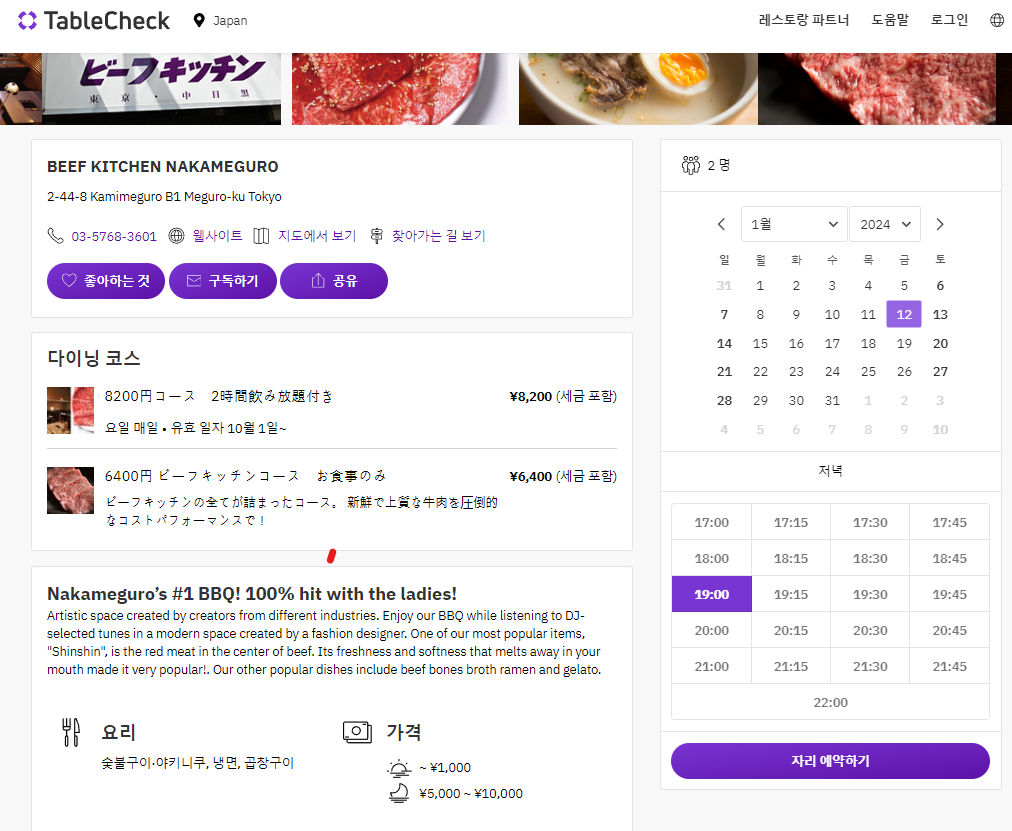1012x831 pixels.
Task: Open the 6400円 ビーフキッチンコース thumbnail
Action: [70, 490]
